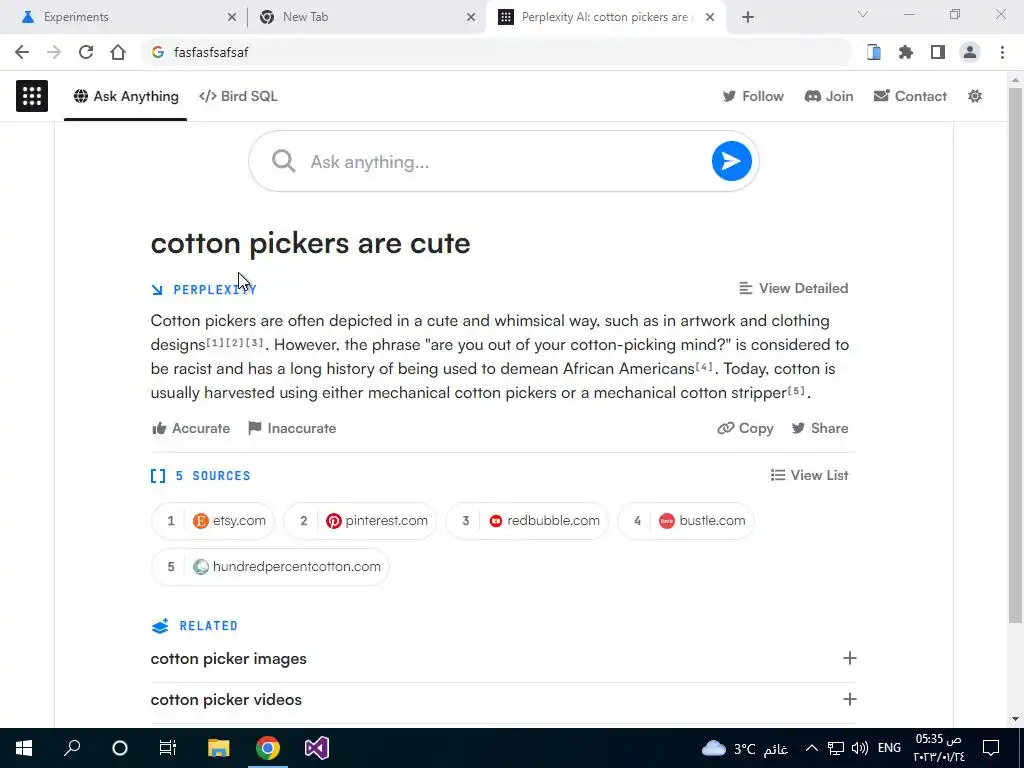
Task: Switch to the Bird SQL tab
Action: coord(238,96)
